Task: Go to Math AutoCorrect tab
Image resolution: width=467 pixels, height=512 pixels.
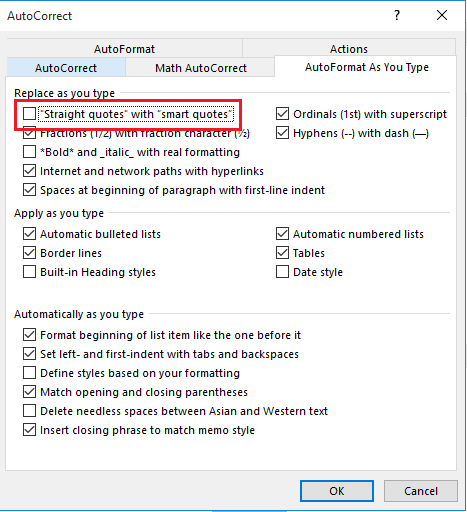Action: [201, 68]
